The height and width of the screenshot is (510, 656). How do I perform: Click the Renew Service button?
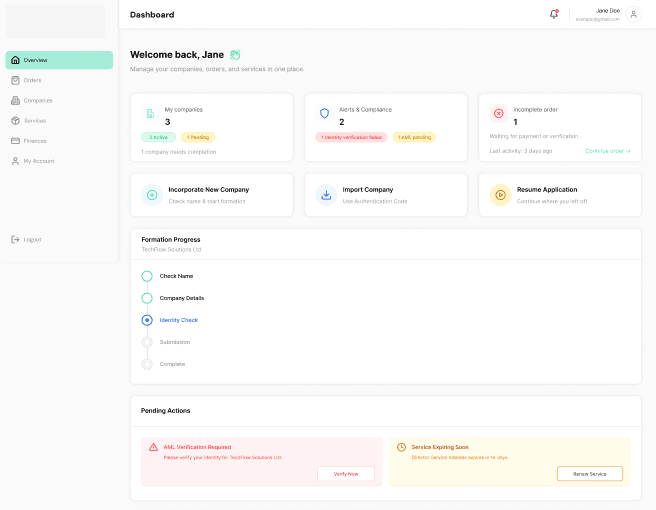(x=589, y=474)
